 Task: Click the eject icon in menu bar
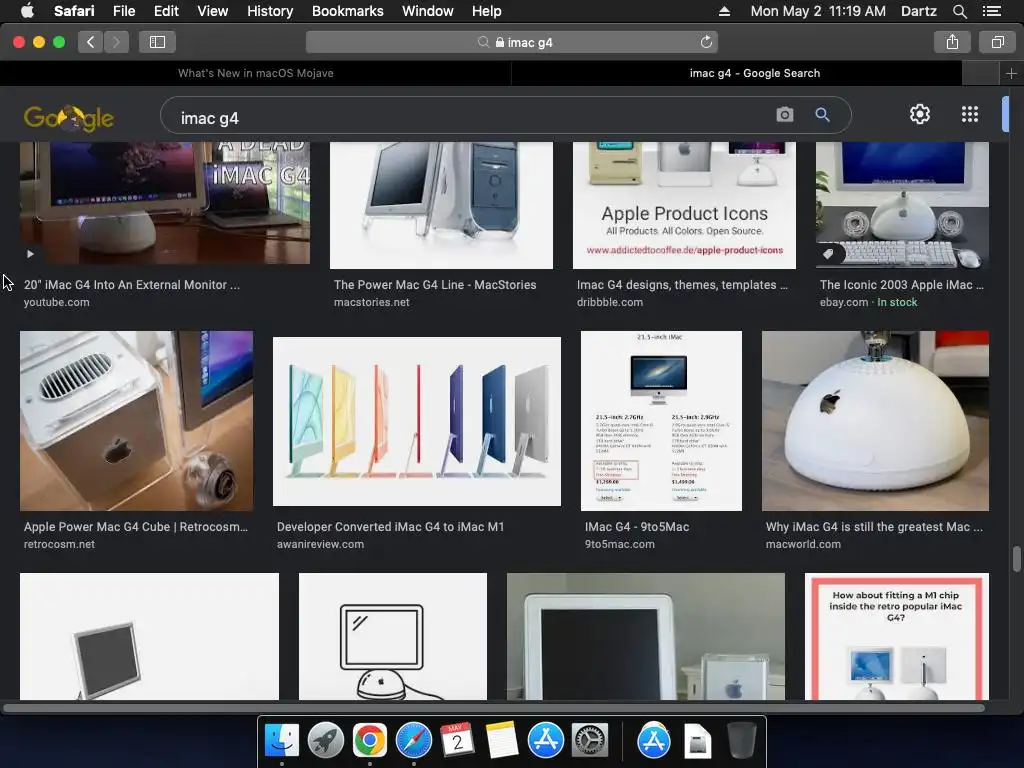coord(724,11)
